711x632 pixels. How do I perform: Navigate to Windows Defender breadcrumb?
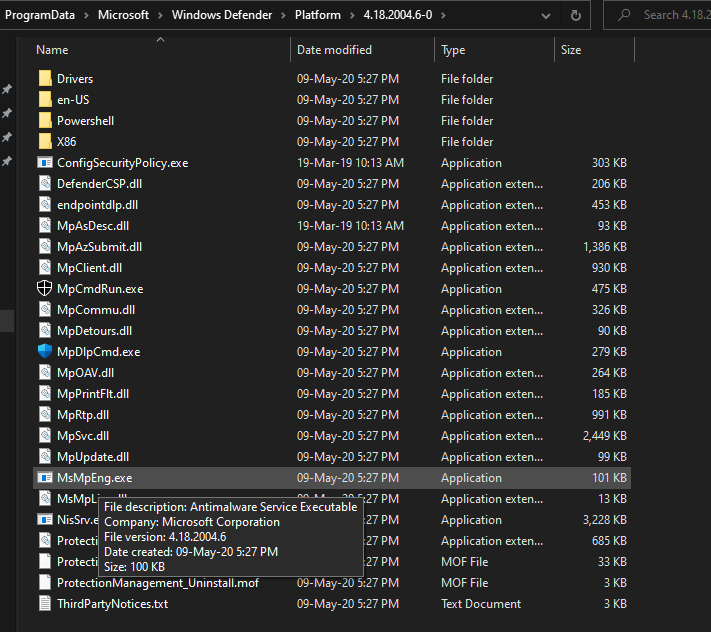click(x=222, y=15)
